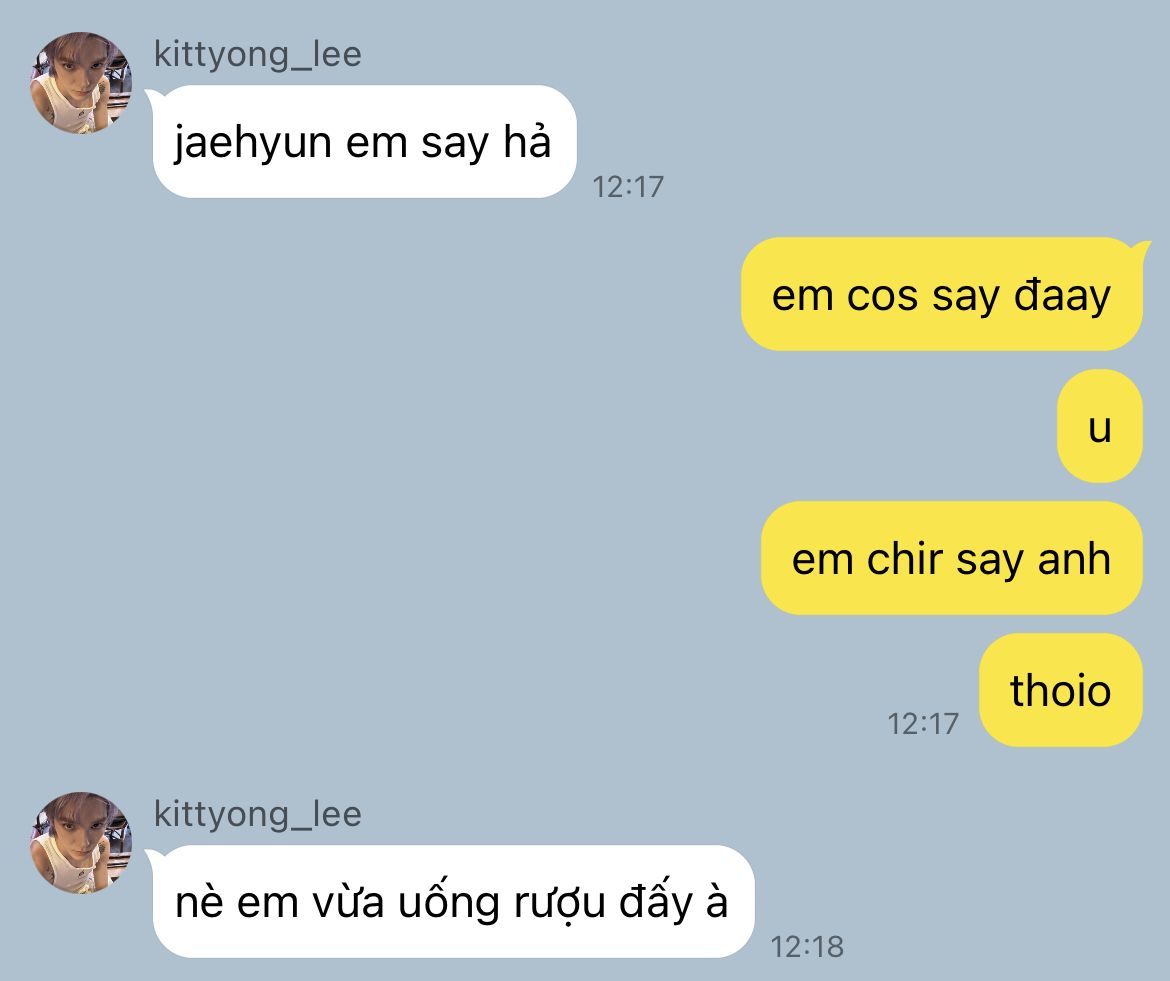
Task: Tap the 12:18 timestamp on the last message
Action: [807, 947]
